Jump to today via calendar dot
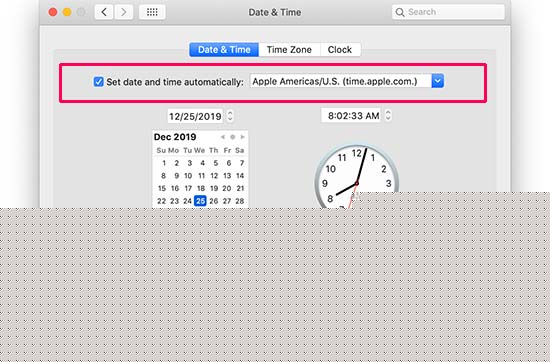Viewport: 550px width, 362px height. [x=233, y=137]
